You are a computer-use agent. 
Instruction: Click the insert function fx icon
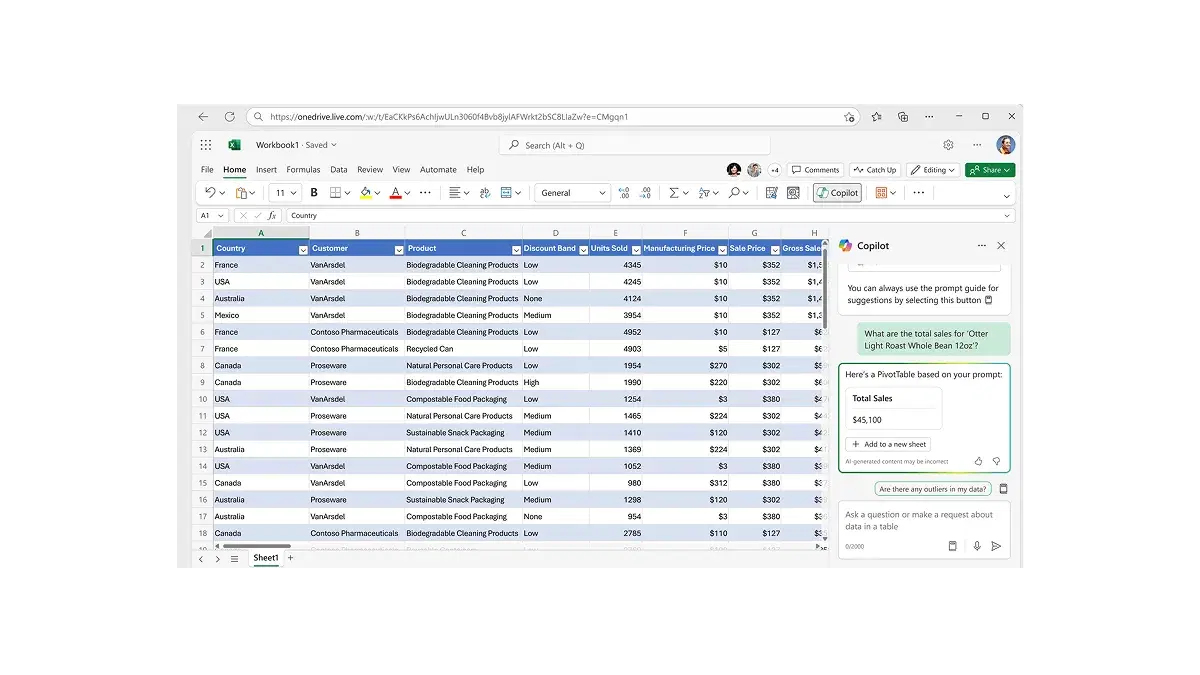[x=272, y=215]
